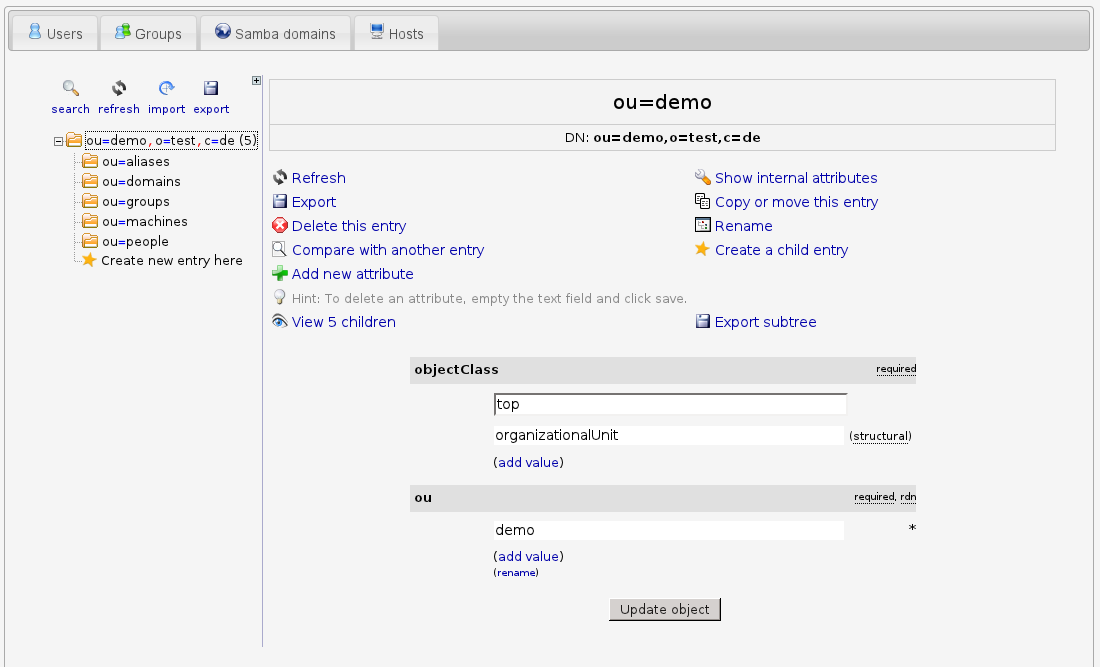Click the wrench icon for Show internal attributes
The width and height of the screenshot is (1100, 667).
[x=702, y=178]
